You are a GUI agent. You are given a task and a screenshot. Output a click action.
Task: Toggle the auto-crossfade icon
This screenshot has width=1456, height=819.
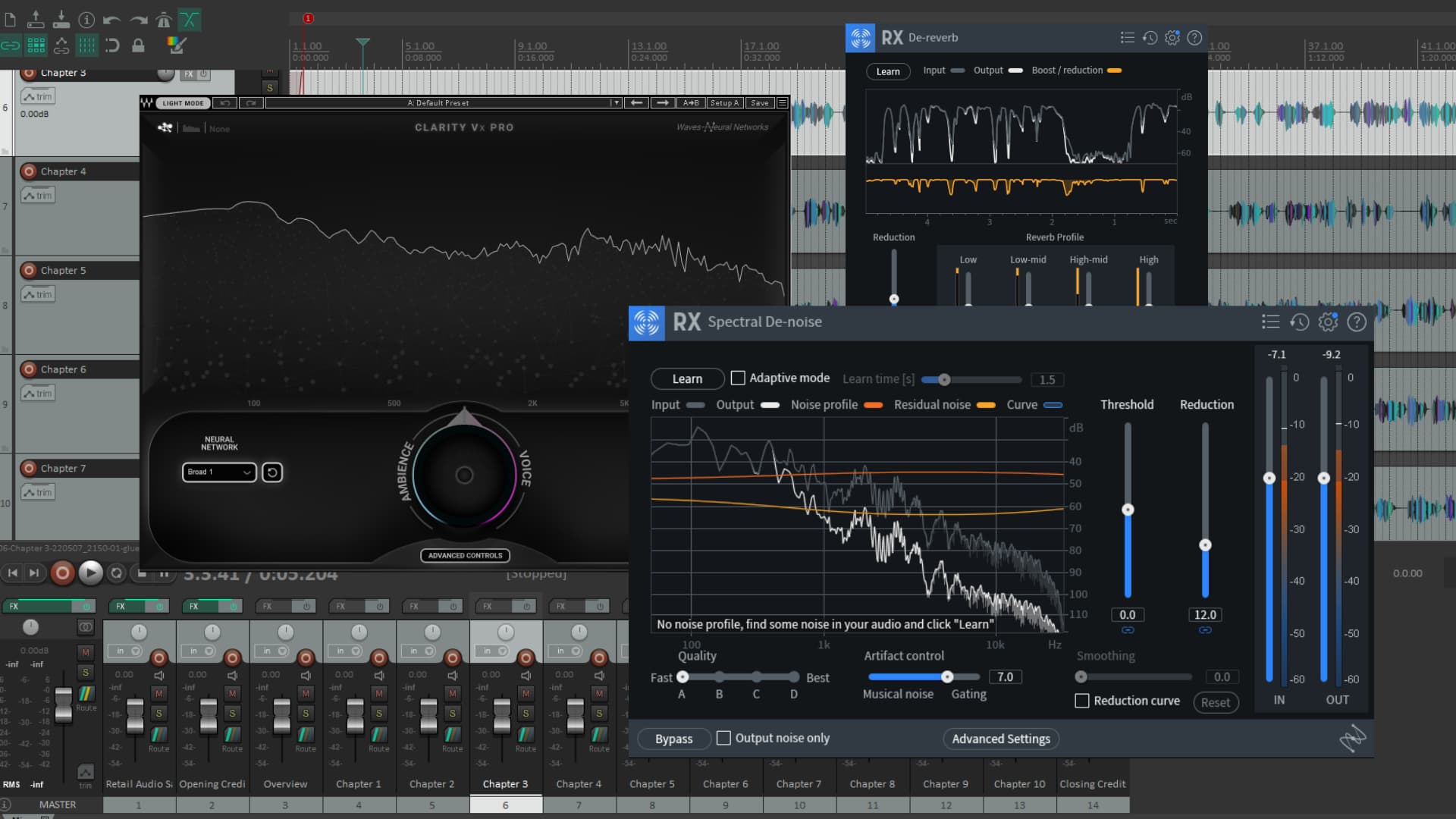coord(189,20)
